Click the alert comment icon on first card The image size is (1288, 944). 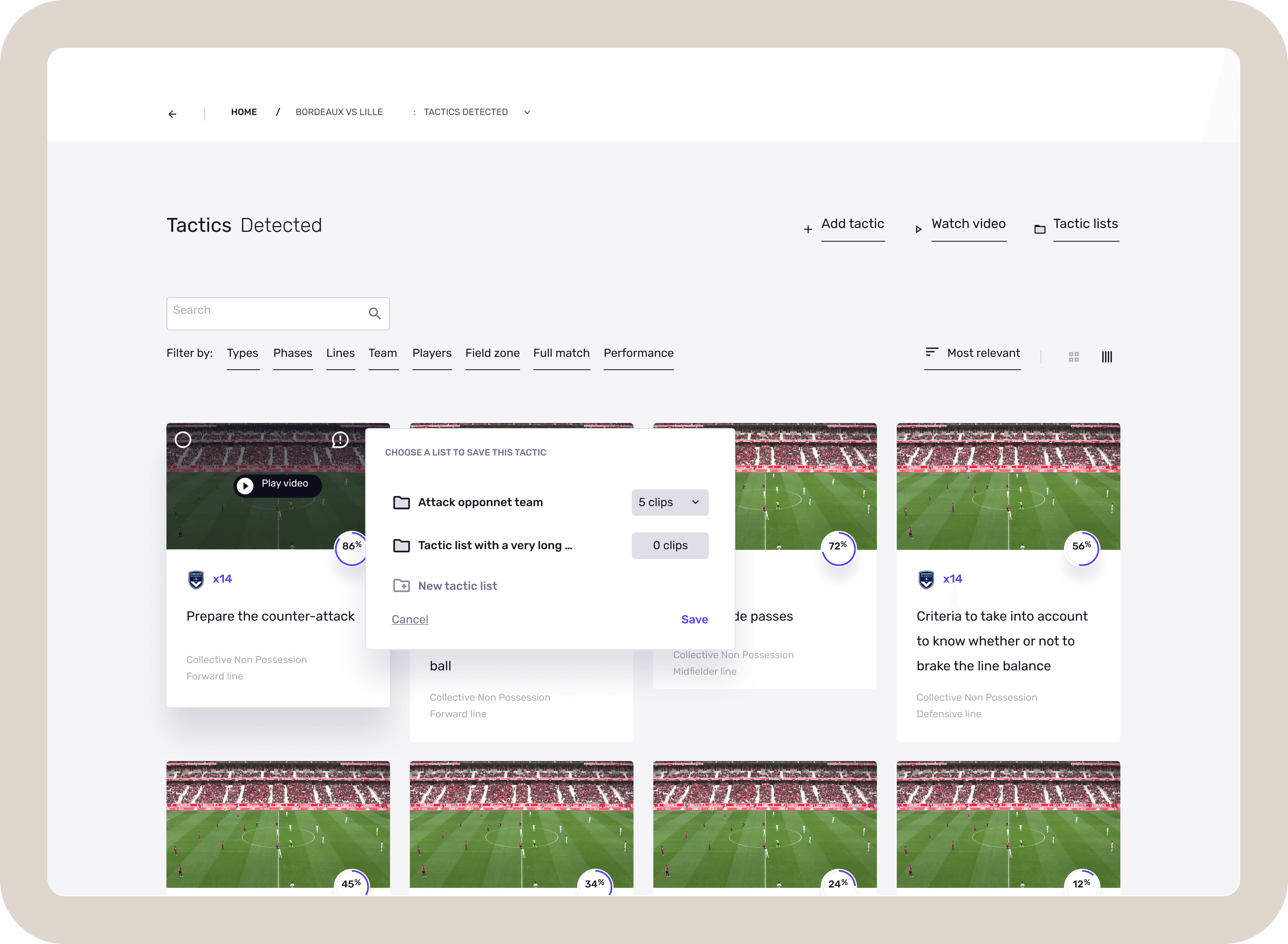tap(341, 440)
